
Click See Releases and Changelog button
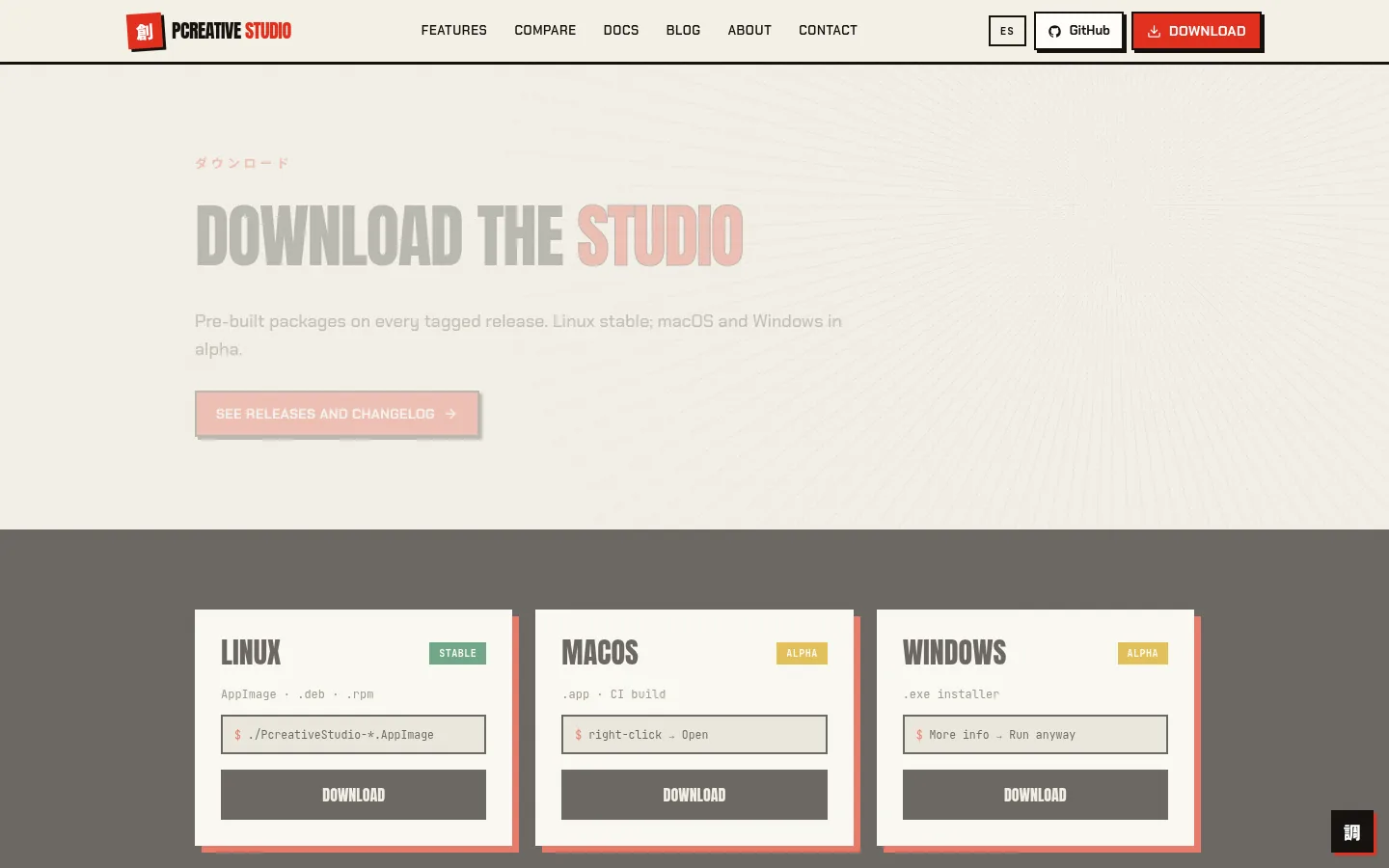[x=337, y=414]
